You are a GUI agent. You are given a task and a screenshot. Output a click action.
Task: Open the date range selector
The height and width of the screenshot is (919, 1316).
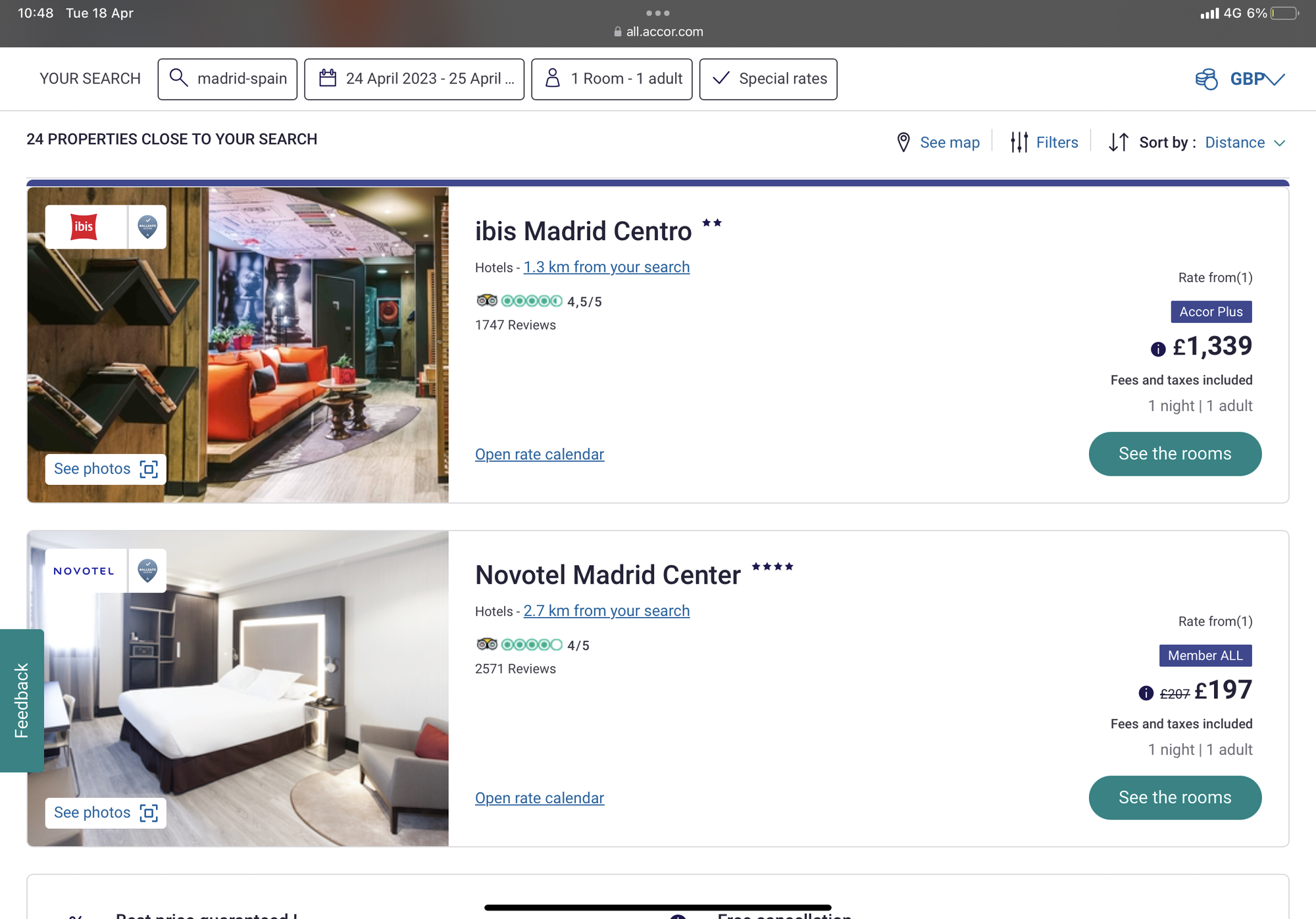[414, 79]
